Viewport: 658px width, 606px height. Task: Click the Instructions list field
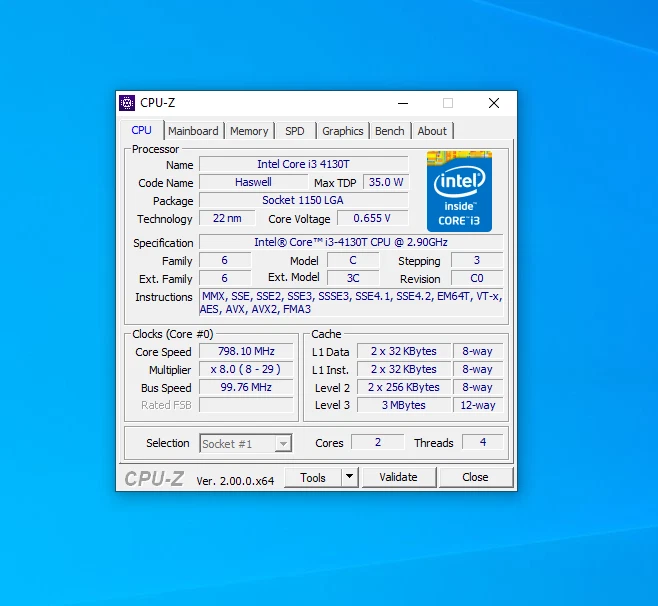[x=351, y=303]
